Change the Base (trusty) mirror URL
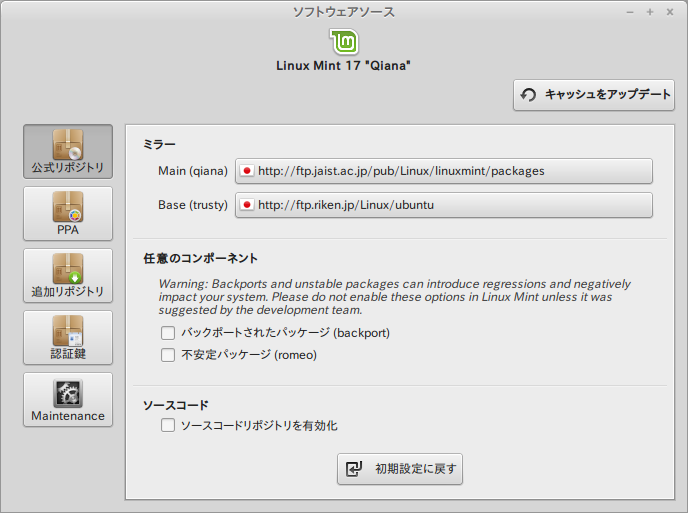Screen dimensions: 688x513 point(444,205)
